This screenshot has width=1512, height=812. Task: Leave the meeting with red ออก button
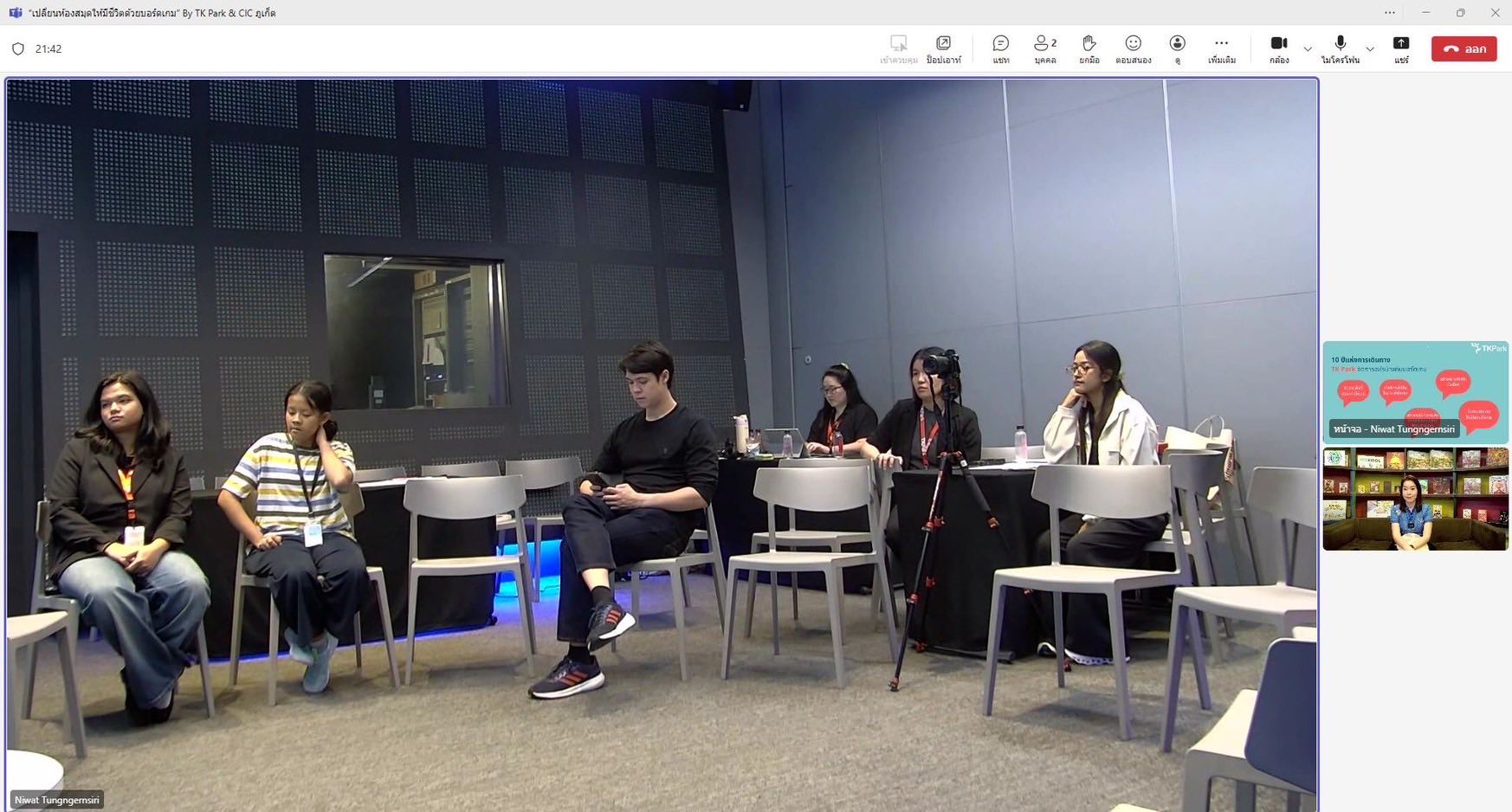click(x=1464, y=49)
